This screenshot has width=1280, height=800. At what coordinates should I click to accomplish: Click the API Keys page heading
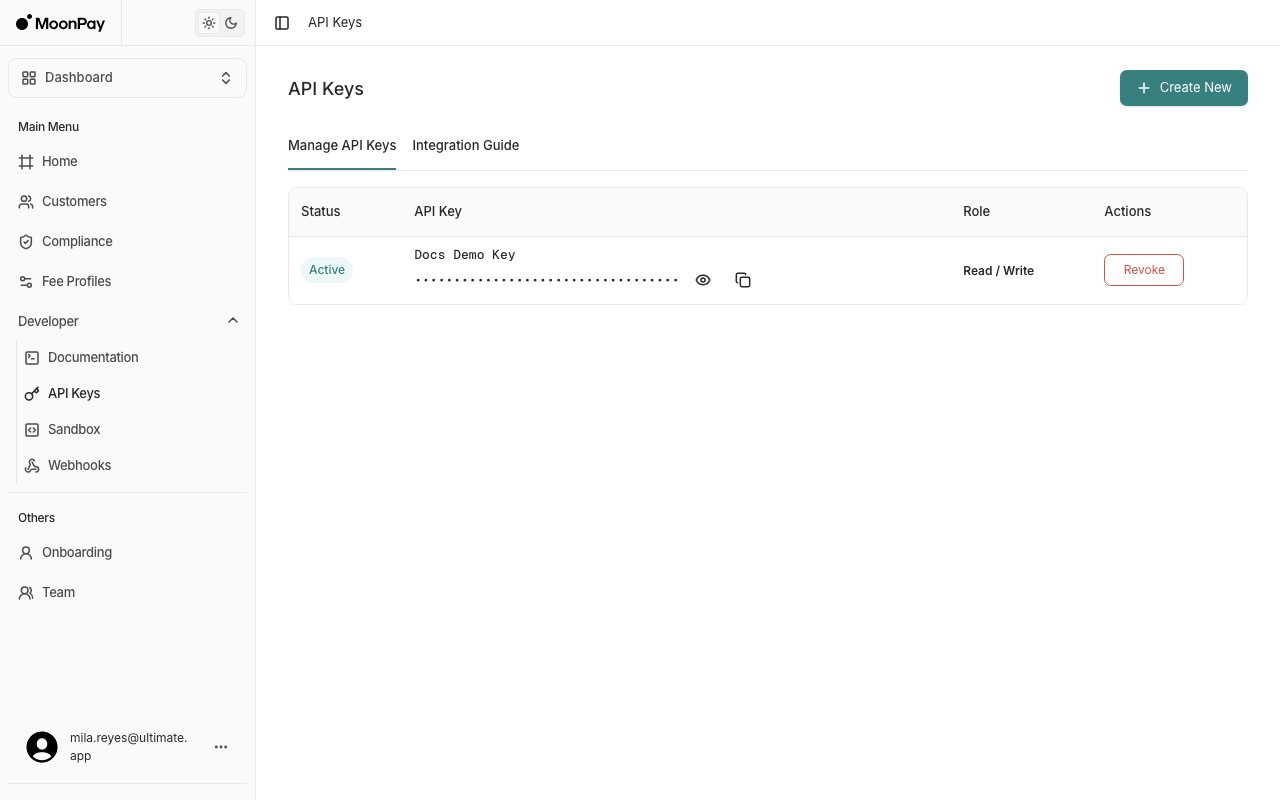click(x=326, y=89)
